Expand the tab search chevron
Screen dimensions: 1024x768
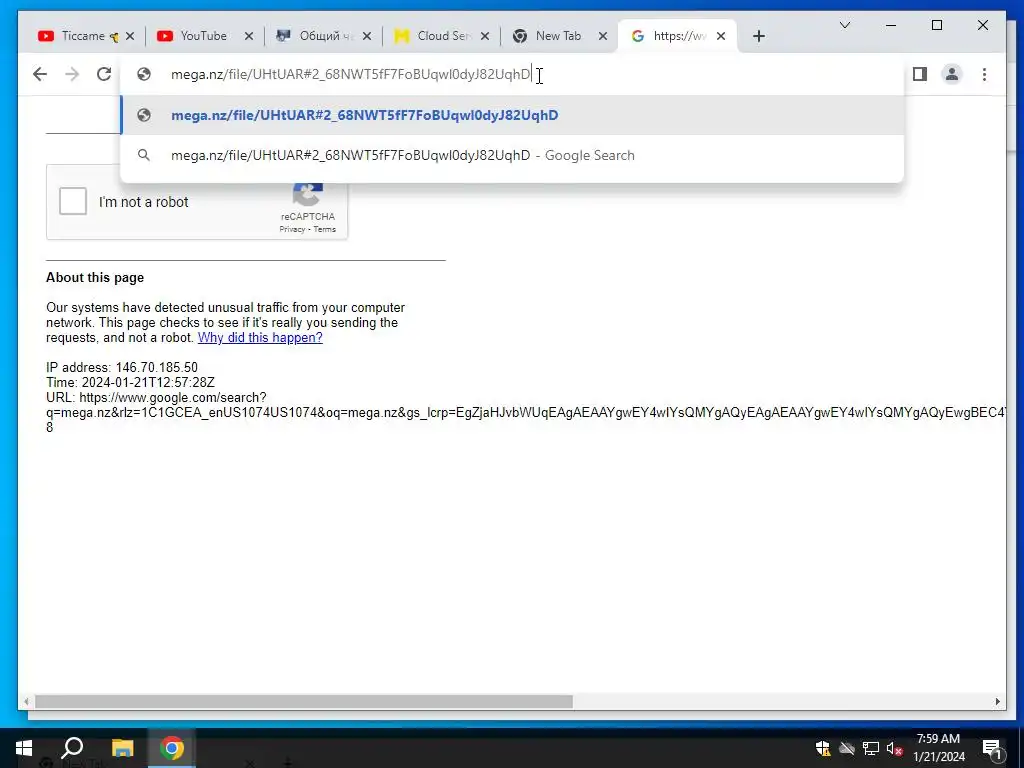844,25
